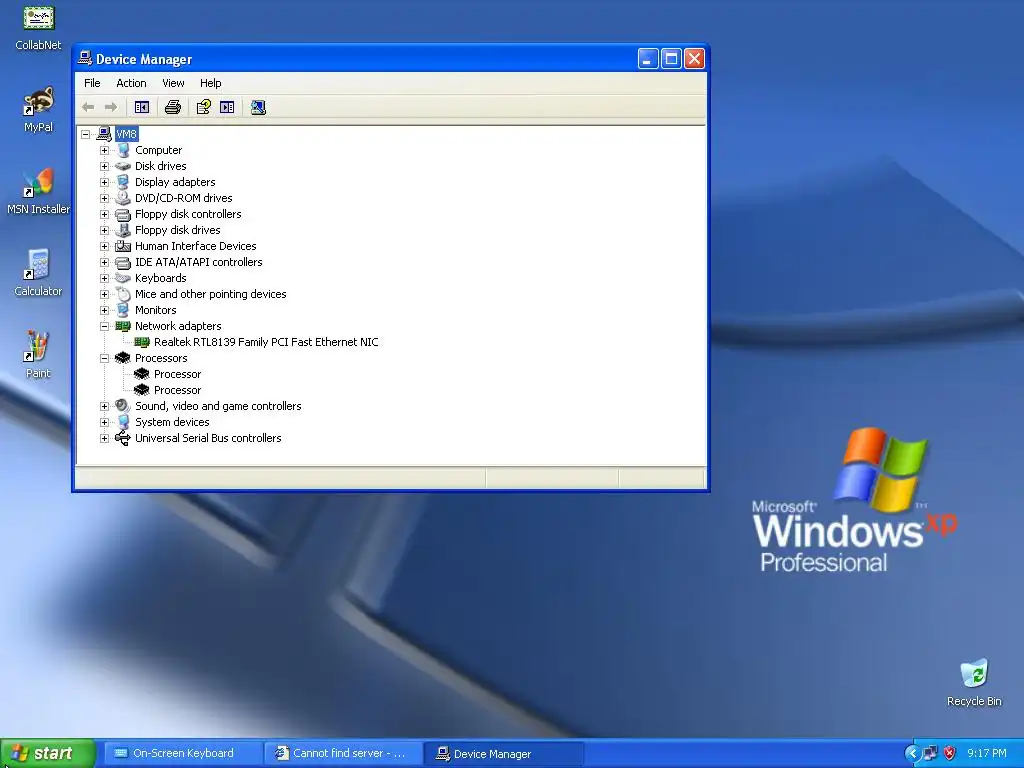The image size is (1024, 768).
Task: Open the Action menu
Action: (x=131, y=83)
